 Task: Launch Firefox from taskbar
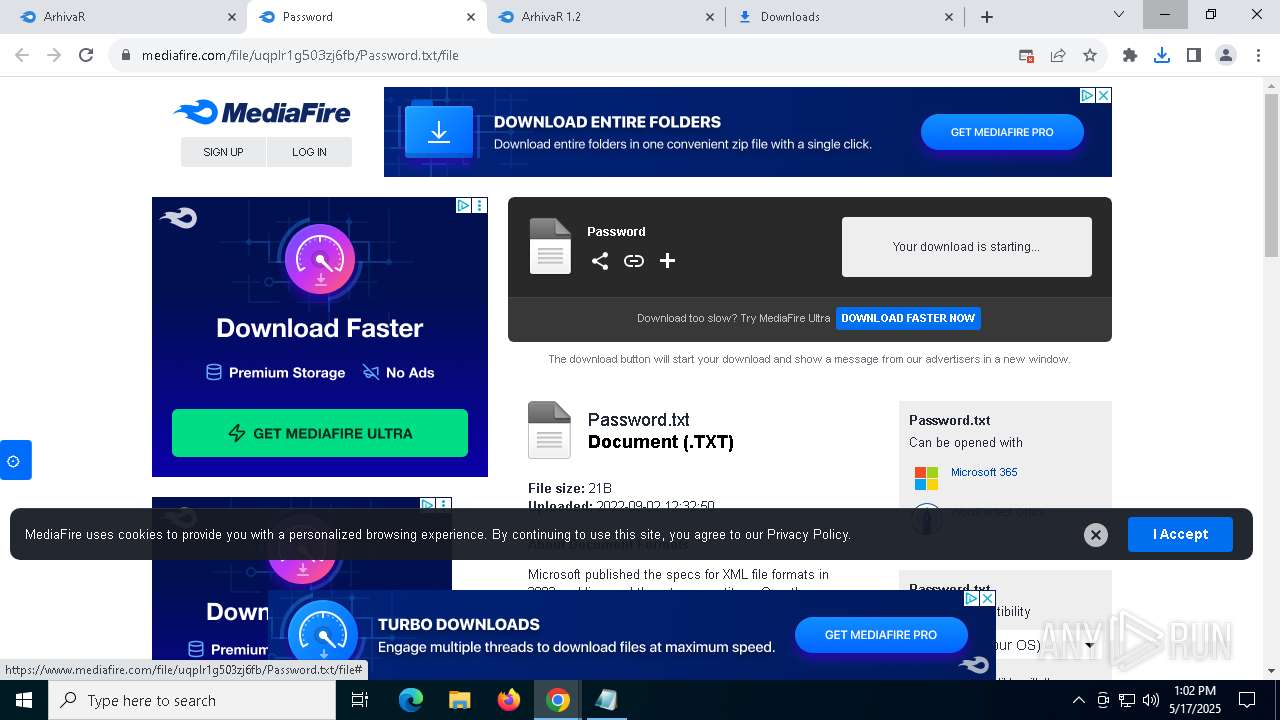click(509, 700)
